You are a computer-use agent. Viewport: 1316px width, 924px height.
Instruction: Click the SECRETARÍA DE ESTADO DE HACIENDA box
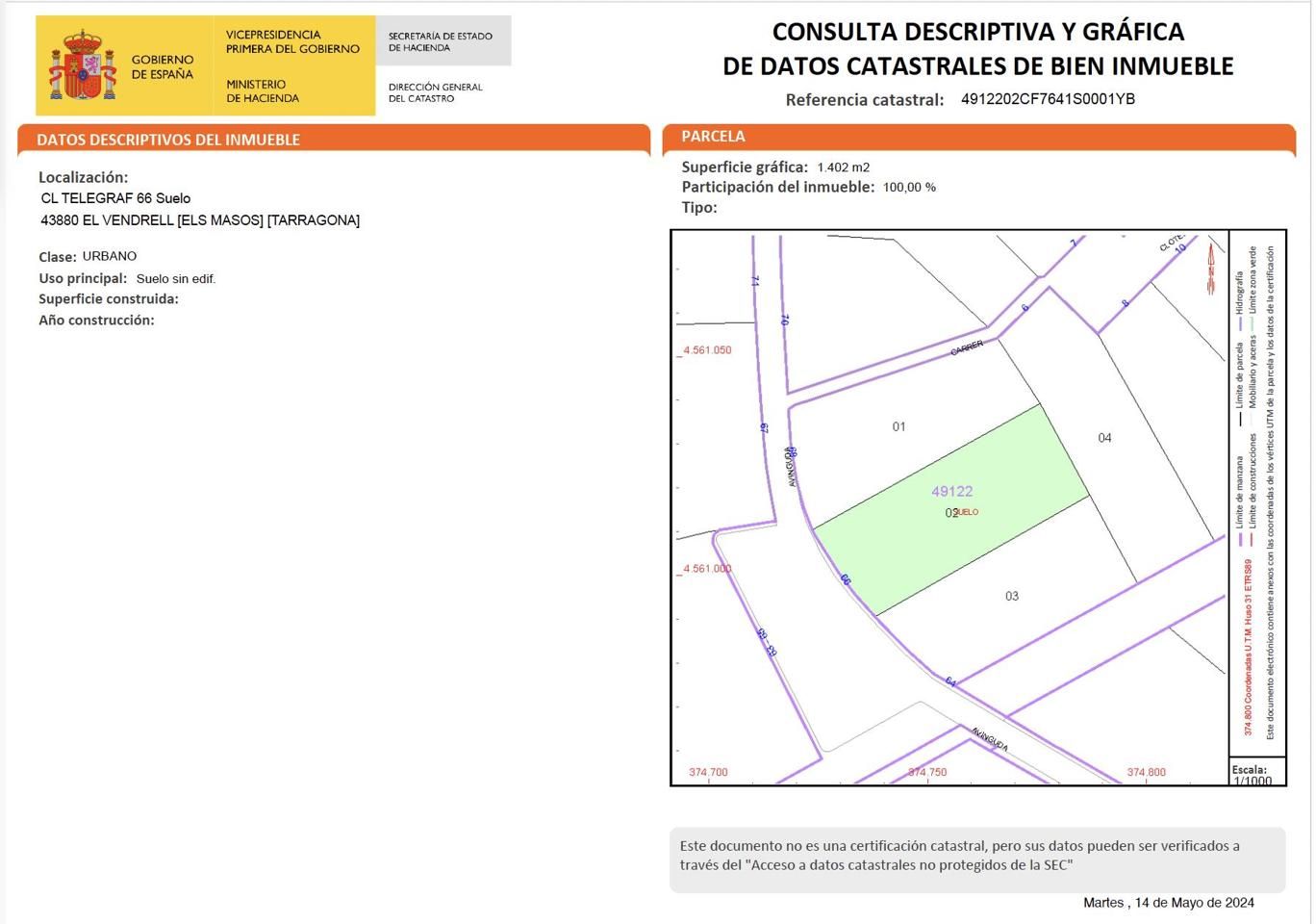point(443,41)
